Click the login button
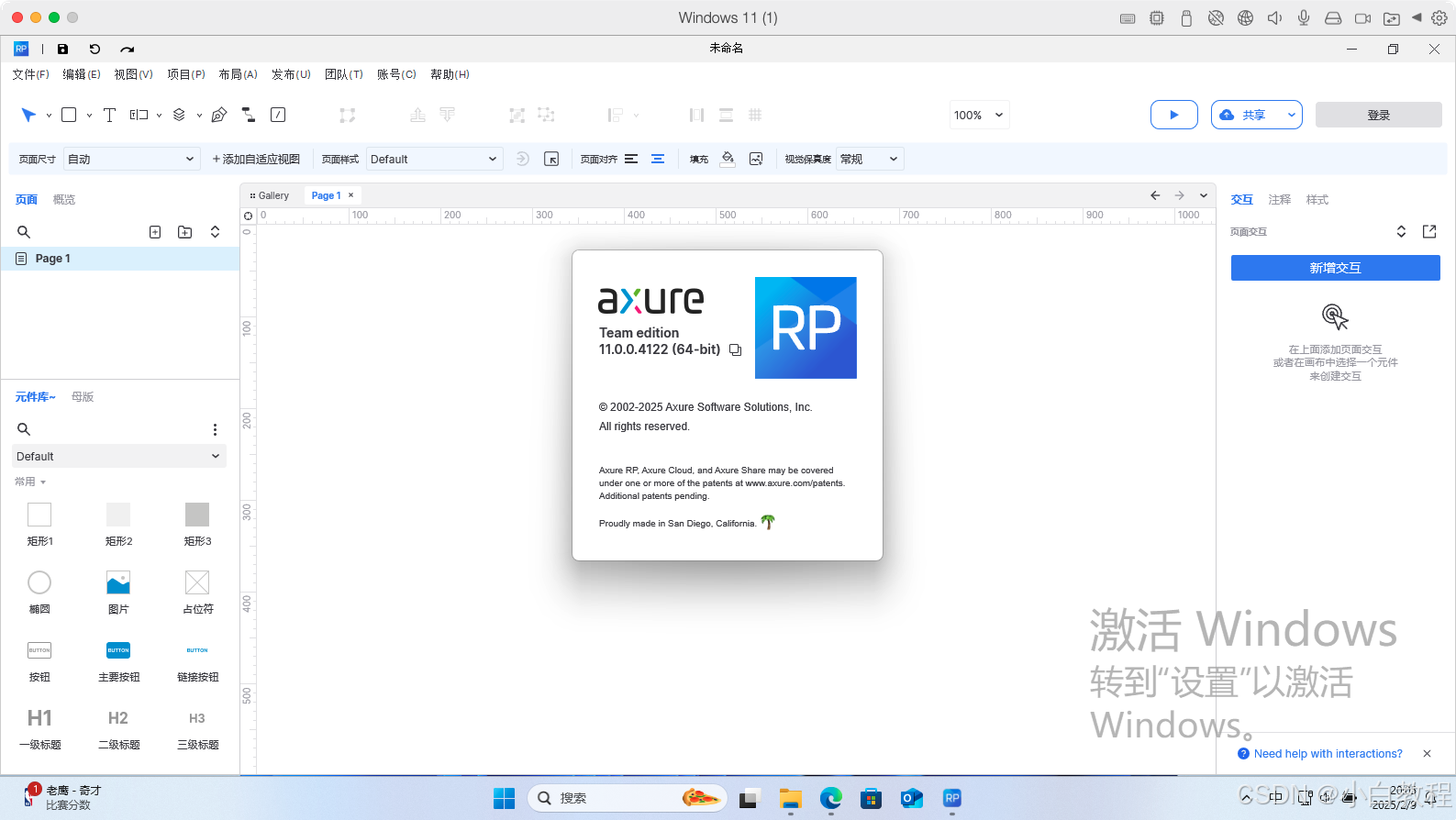1456x820 pixels. (x=1378, y=115)
